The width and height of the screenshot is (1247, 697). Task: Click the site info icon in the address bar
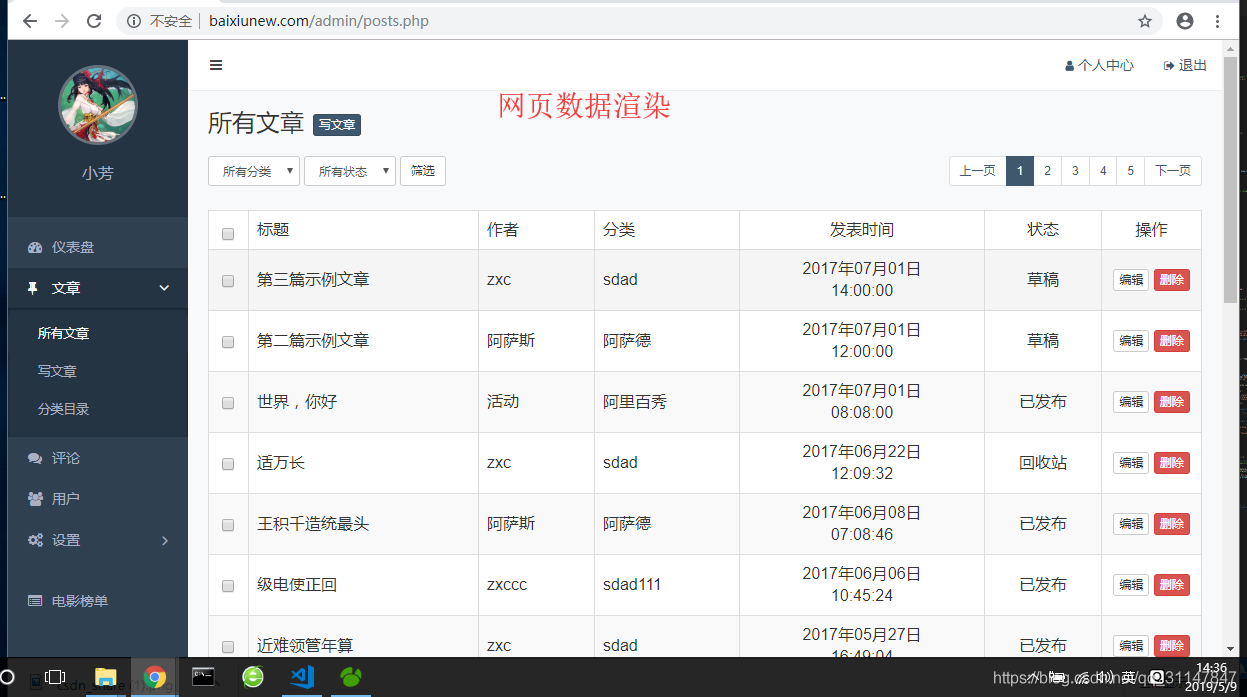pyautogui.click(x=134, y=21)
